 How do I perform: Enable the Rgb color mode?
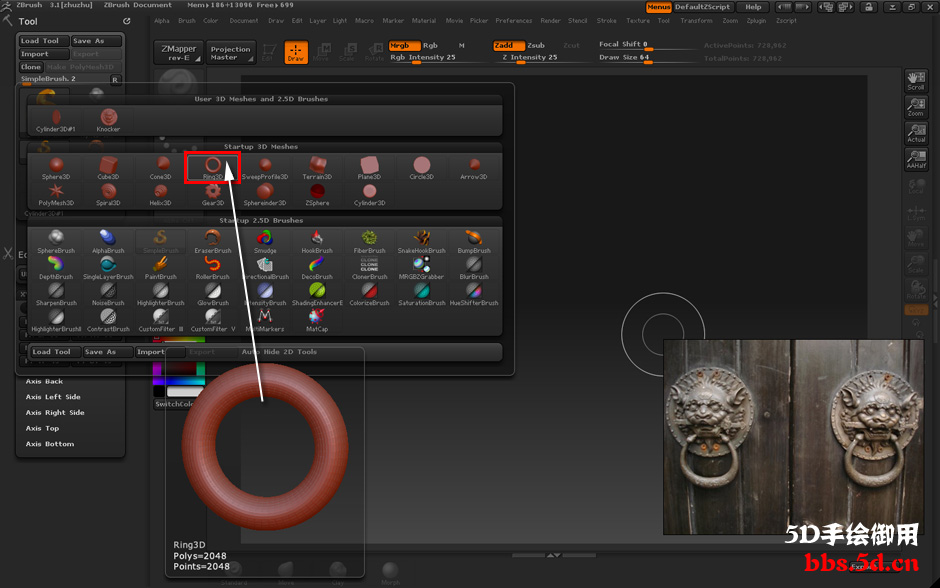tap(430, 46)
